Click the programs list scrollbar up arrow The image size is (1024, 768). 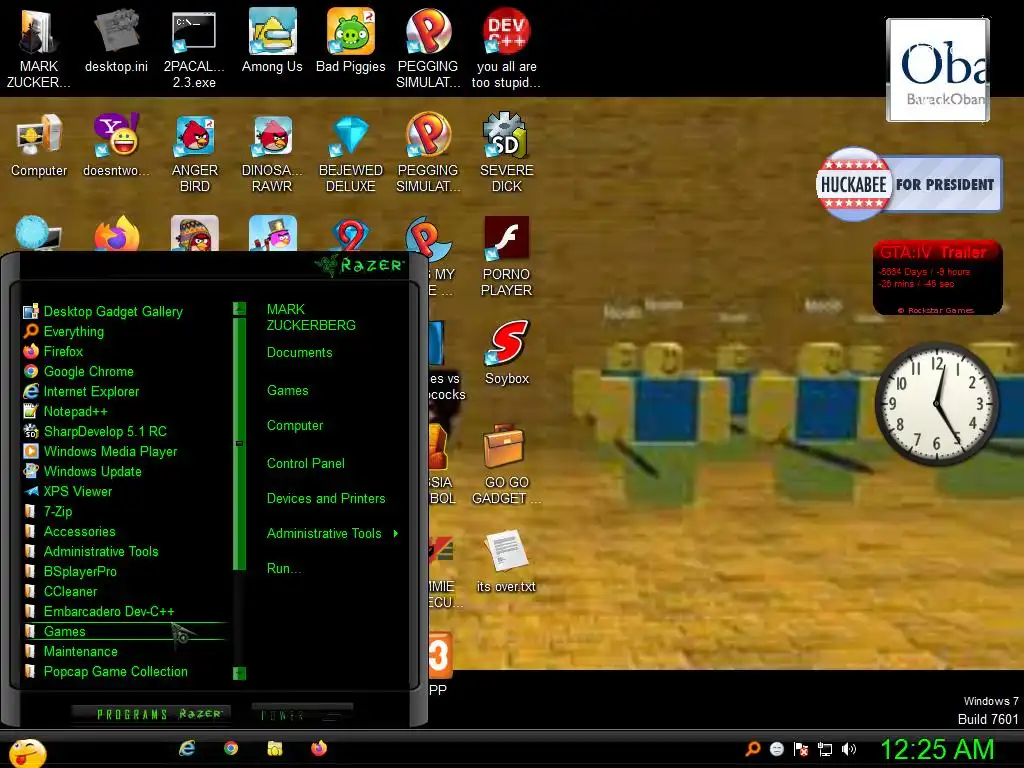[x=240, y=308]
